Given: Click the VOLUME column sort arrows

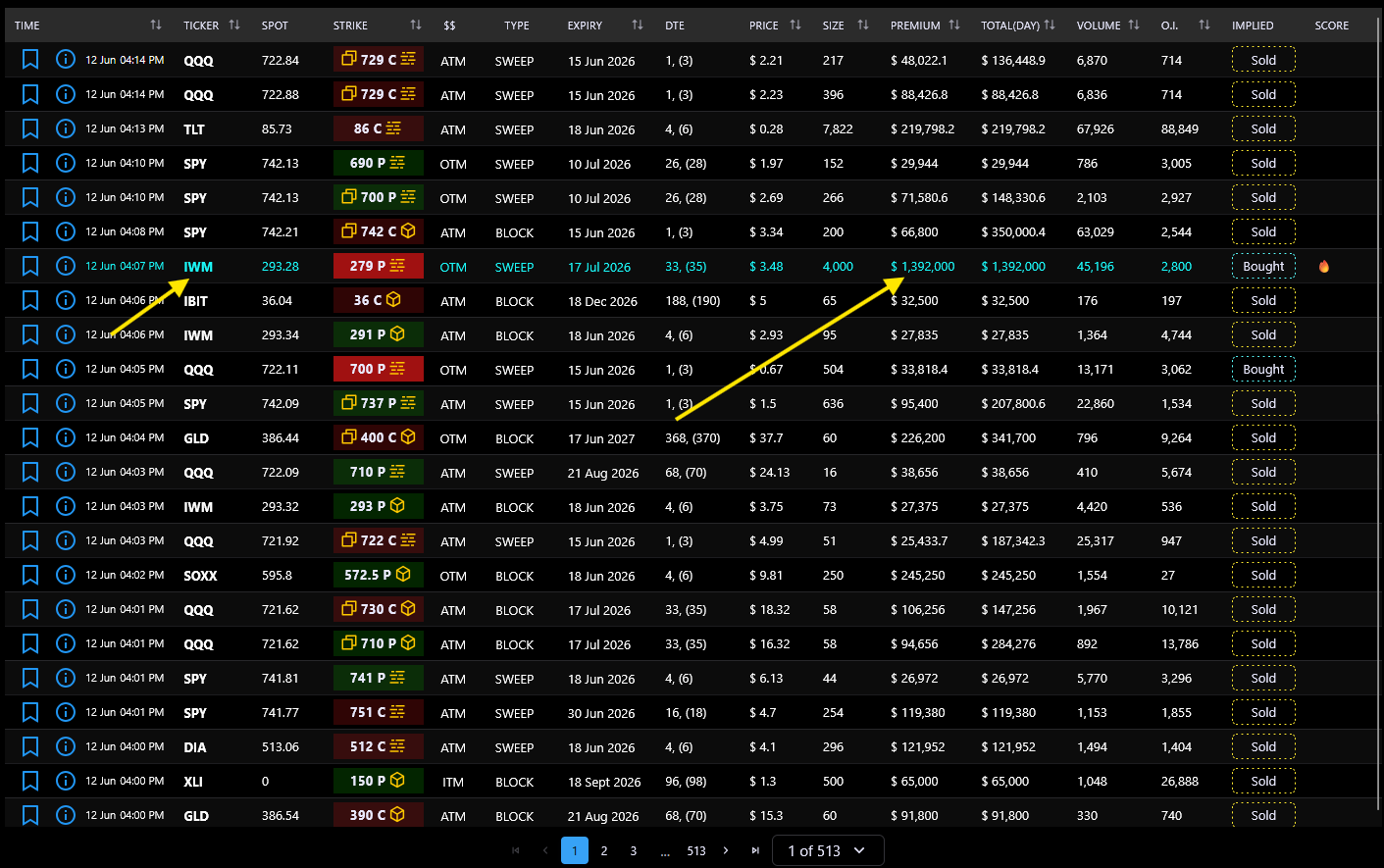Looking at the screenshot, I should coord(1134,26).
